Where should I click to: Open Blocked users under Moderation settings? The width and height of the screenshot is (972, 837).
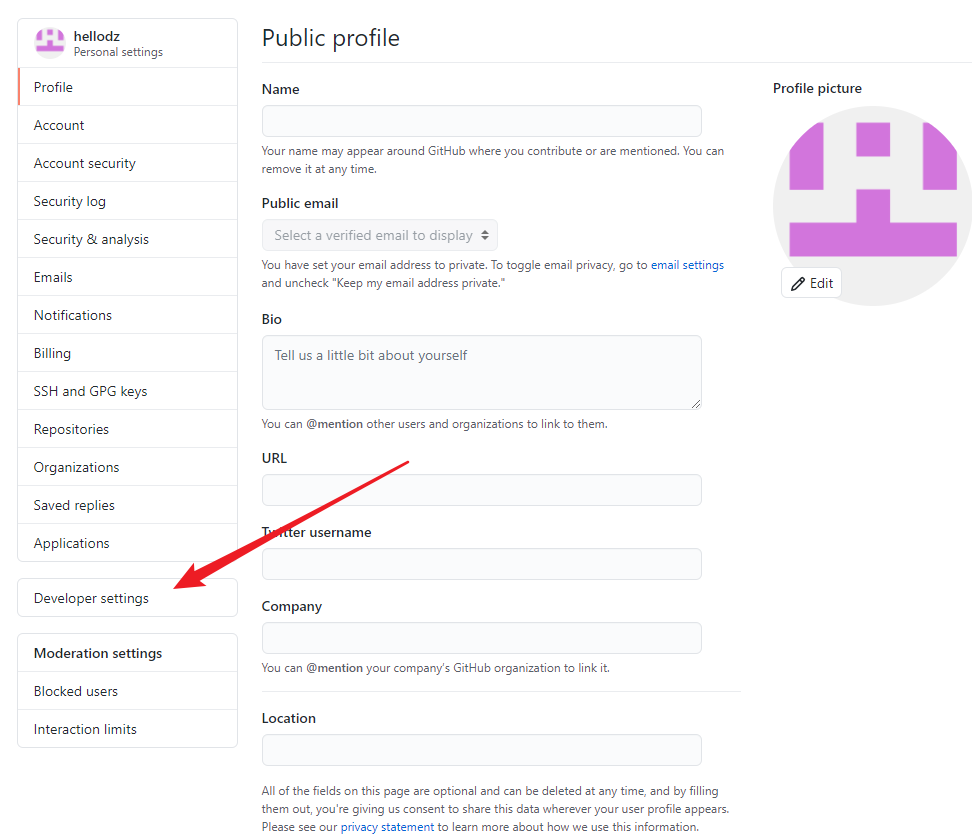pyautogui.click(x=75, y=690)
